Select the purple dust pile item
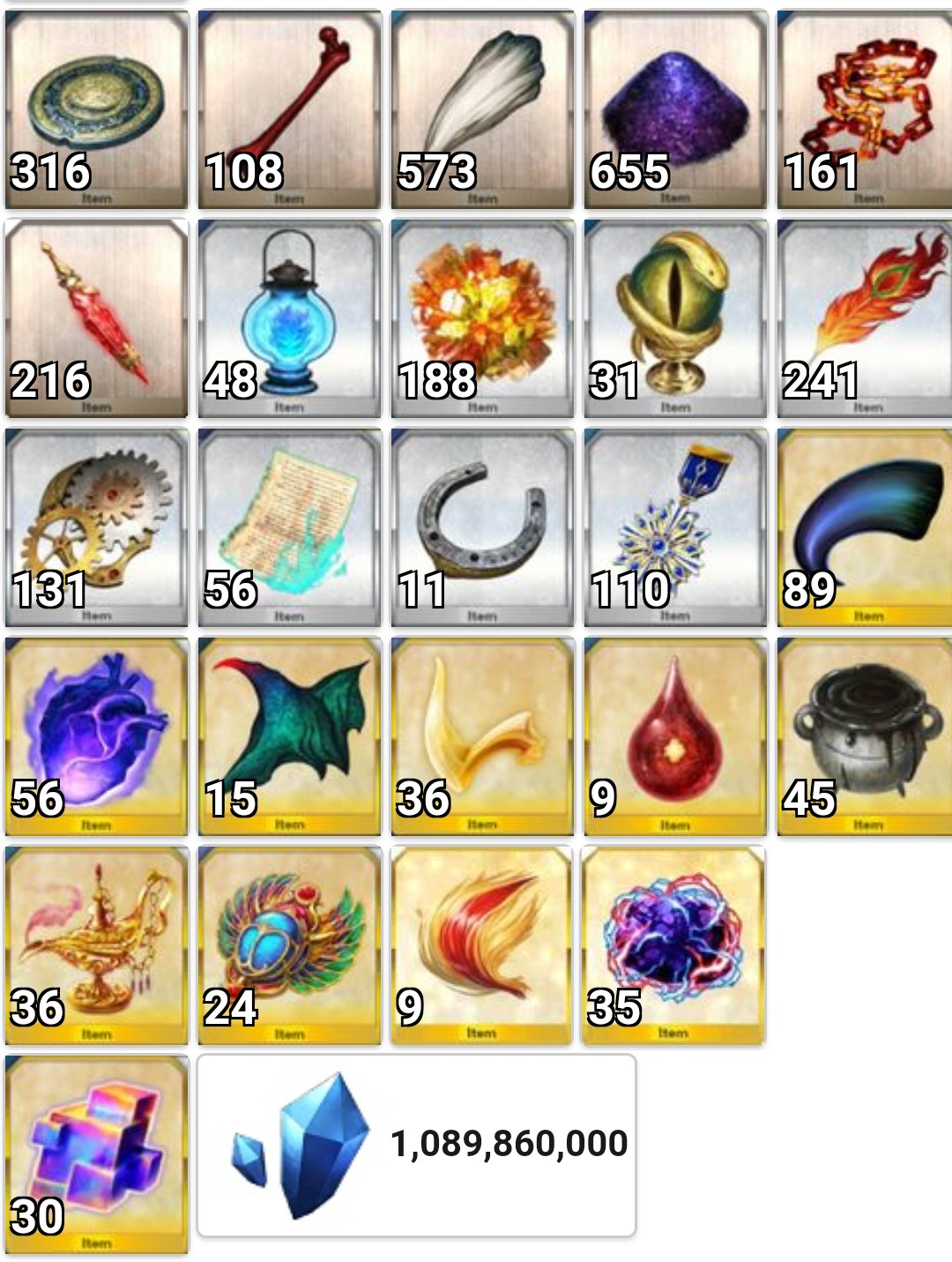Screen dimensions: 952x1262 click(x=675, y=110)
